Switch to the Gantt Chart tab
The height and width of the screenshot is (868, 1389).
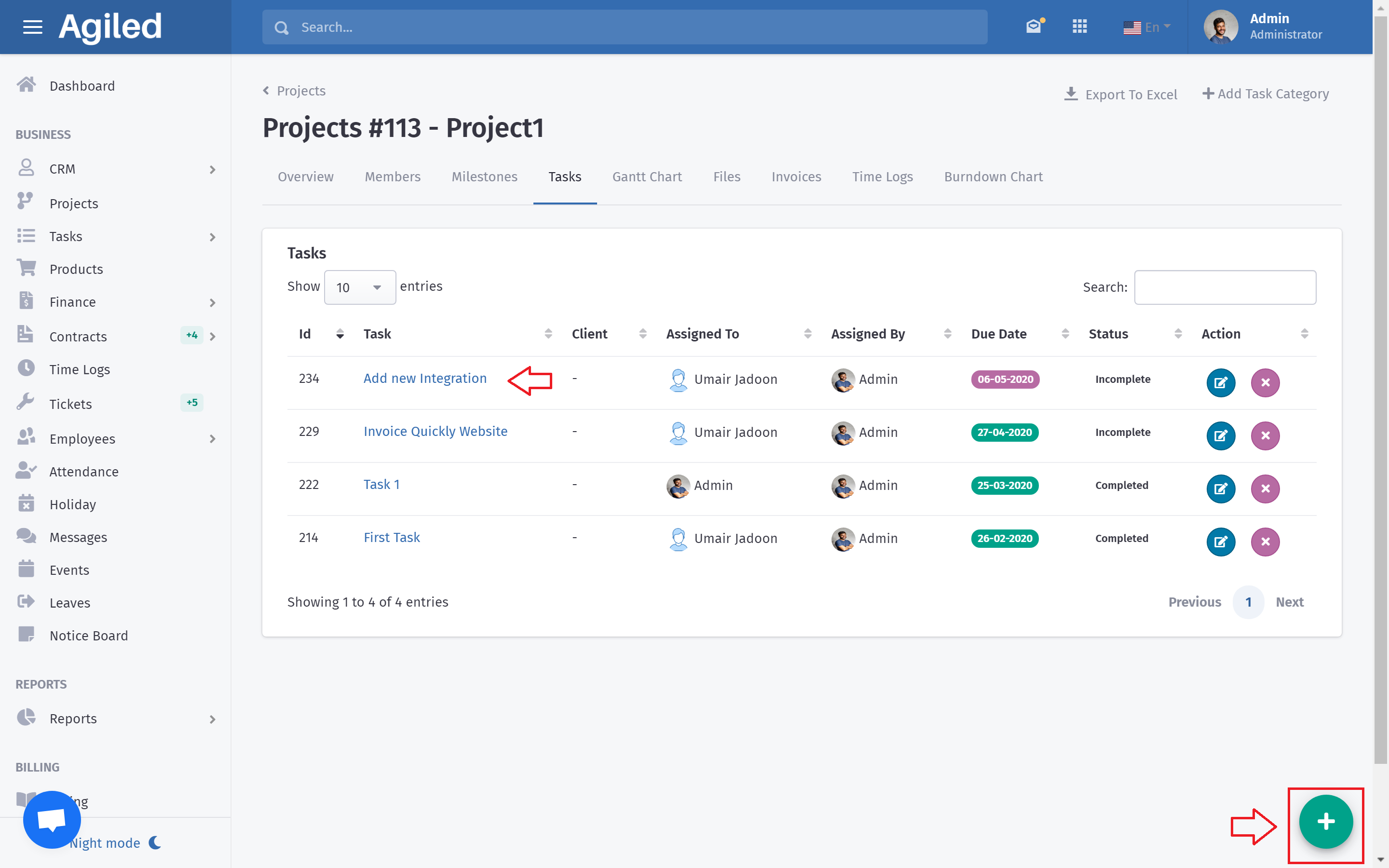(x=647, y=177)
